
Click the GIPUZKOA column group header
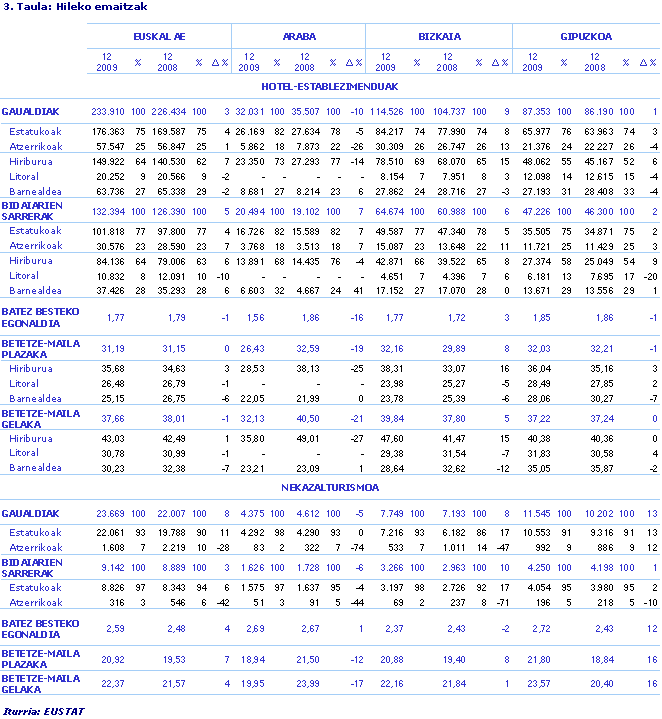coord(586,35)
